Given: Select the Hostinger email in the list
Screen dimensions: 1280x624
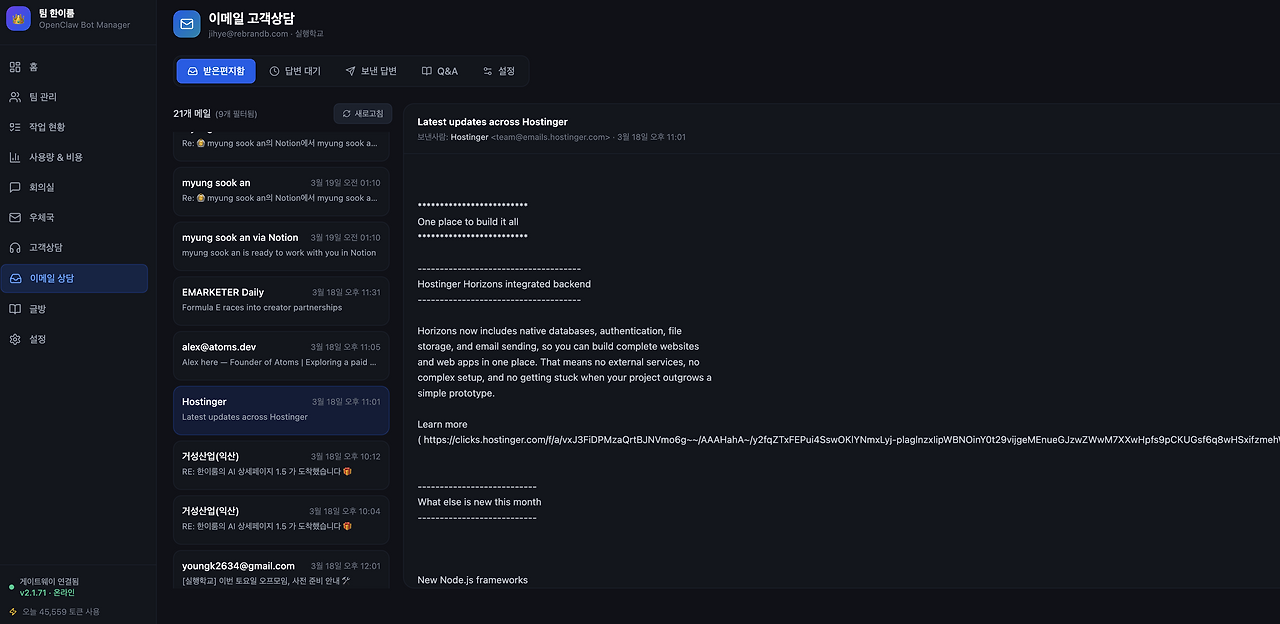Looking at the screenshot, I should pos(281,410).
